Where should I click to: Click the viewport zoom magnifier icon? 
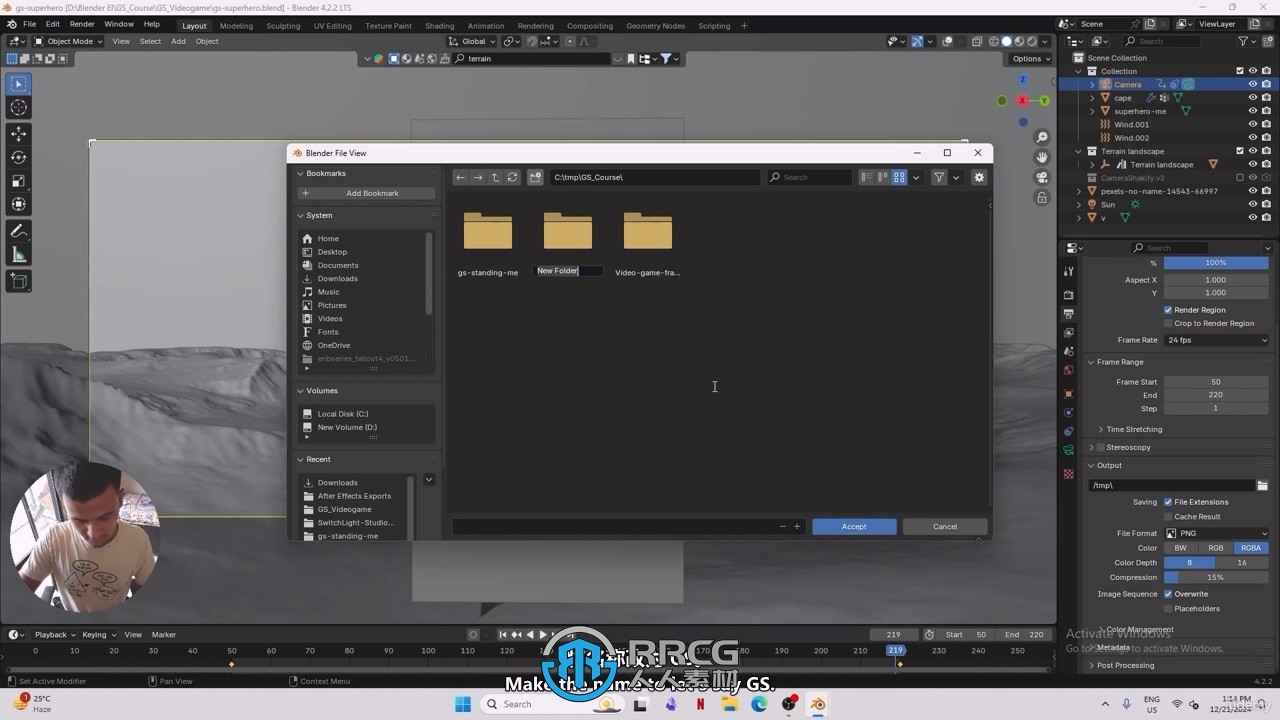[x=1042, y=138]
